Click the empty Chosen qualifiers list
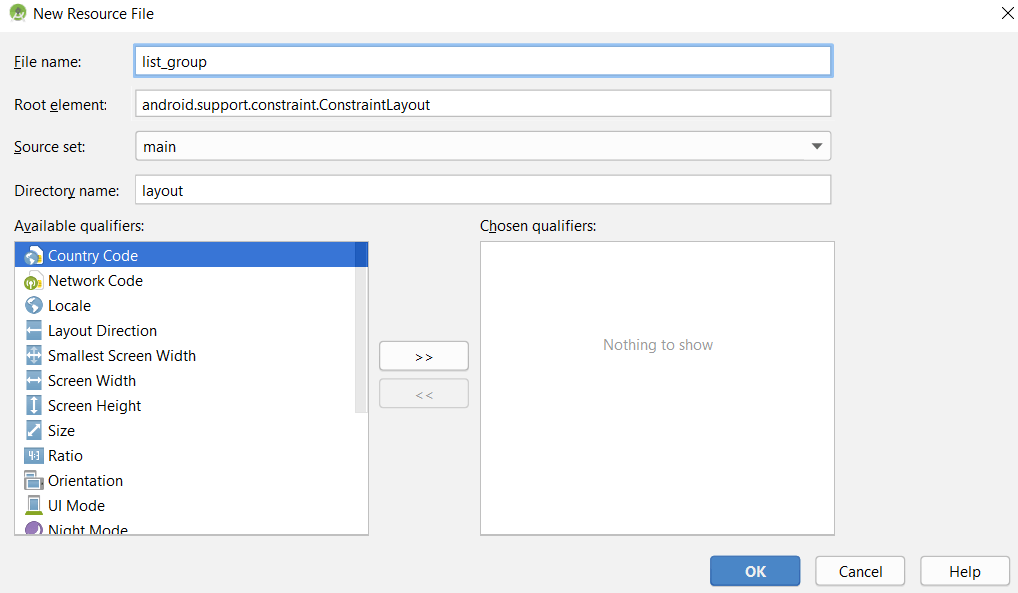Image resolution: width=1018 pixels, height=593 pixels. (x=657, y=388)
